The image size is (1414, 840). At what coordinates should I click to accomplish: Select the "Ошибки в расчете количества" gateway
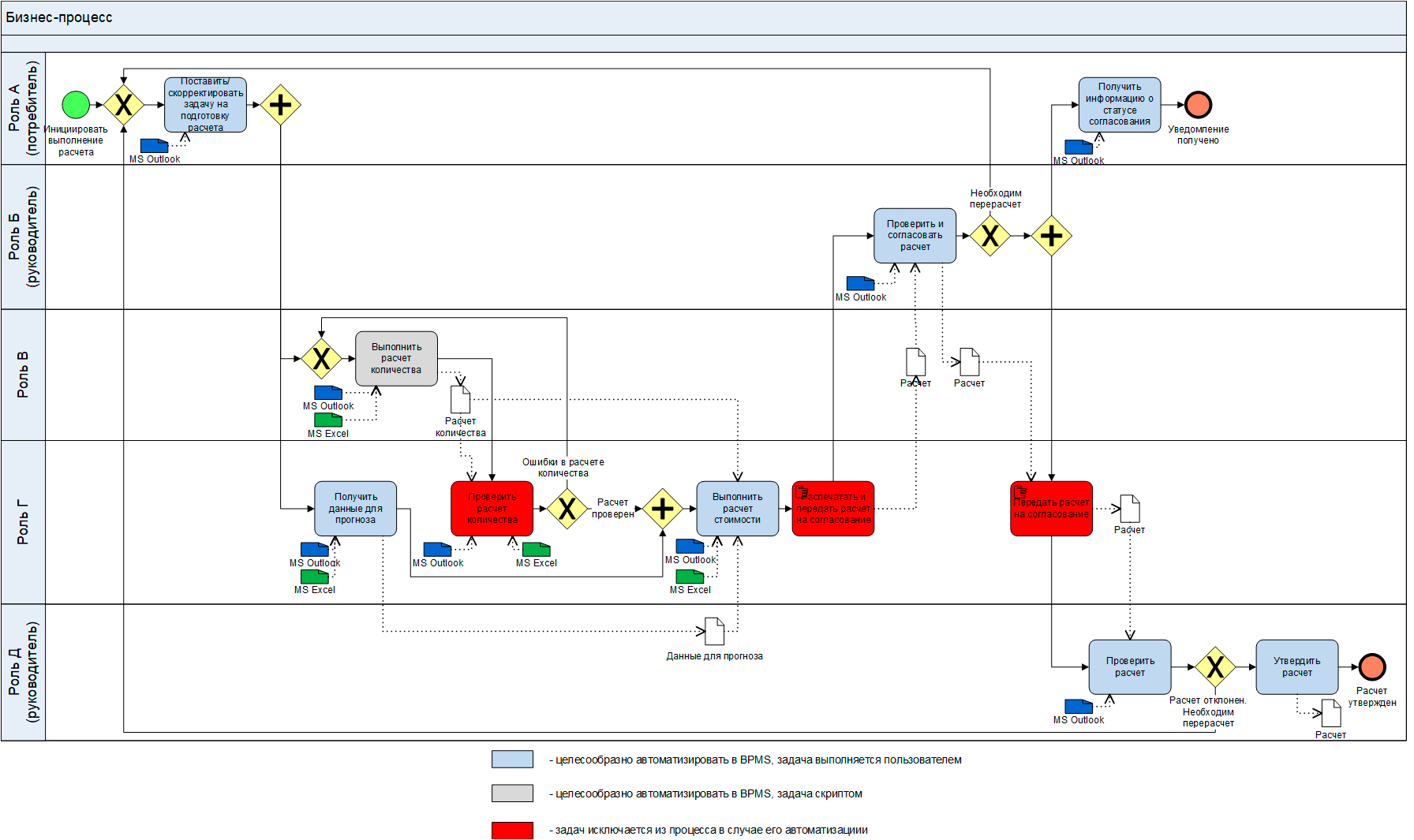pos(567,509)
